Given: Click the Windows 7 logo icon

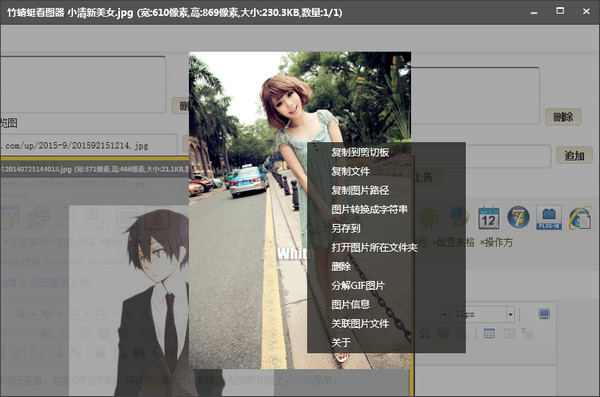Looking at the screenshot, I should coord(518,217).
